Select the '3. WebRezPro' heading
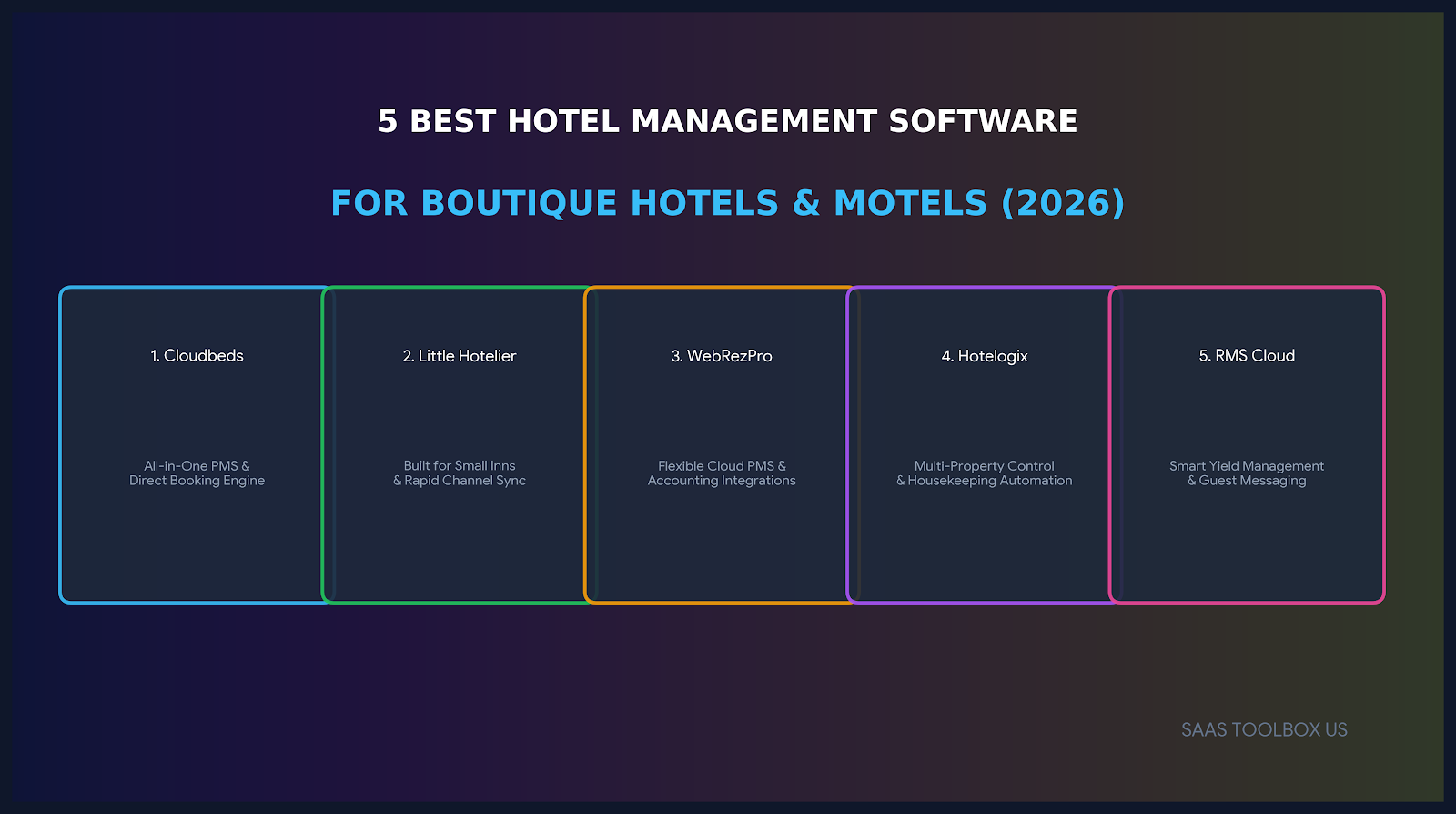Image resolution: width=1456 pixels, height=814 pixels. pyautogui.click(x=722, y=356)
